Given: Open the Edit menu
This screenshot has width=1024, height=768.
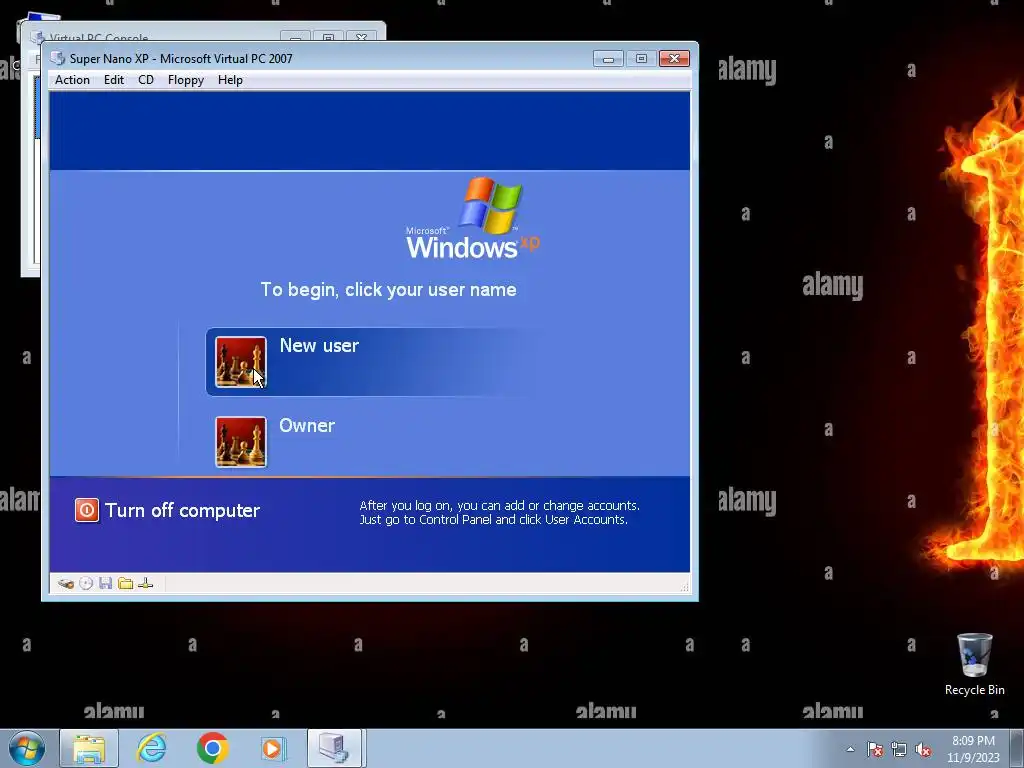Looking at the screenshot, I should (x=114, y=80).
